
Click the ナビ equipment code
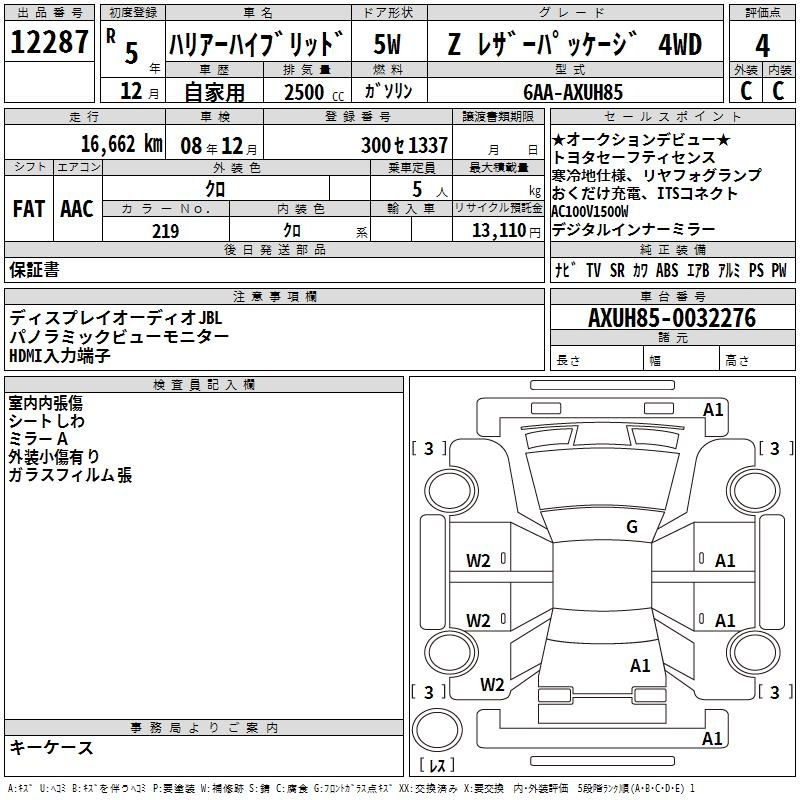coord(562,270)
